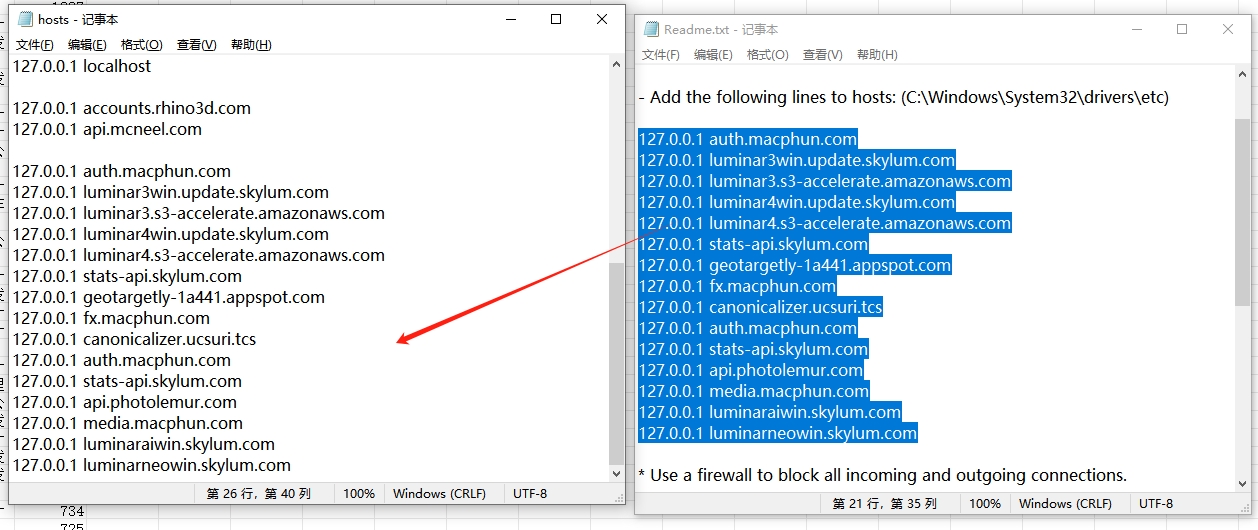Click the Readme.txt vertical scrollbar thumb
Viewport: 1258px width, 530px height.
[x=1242, y=212]
